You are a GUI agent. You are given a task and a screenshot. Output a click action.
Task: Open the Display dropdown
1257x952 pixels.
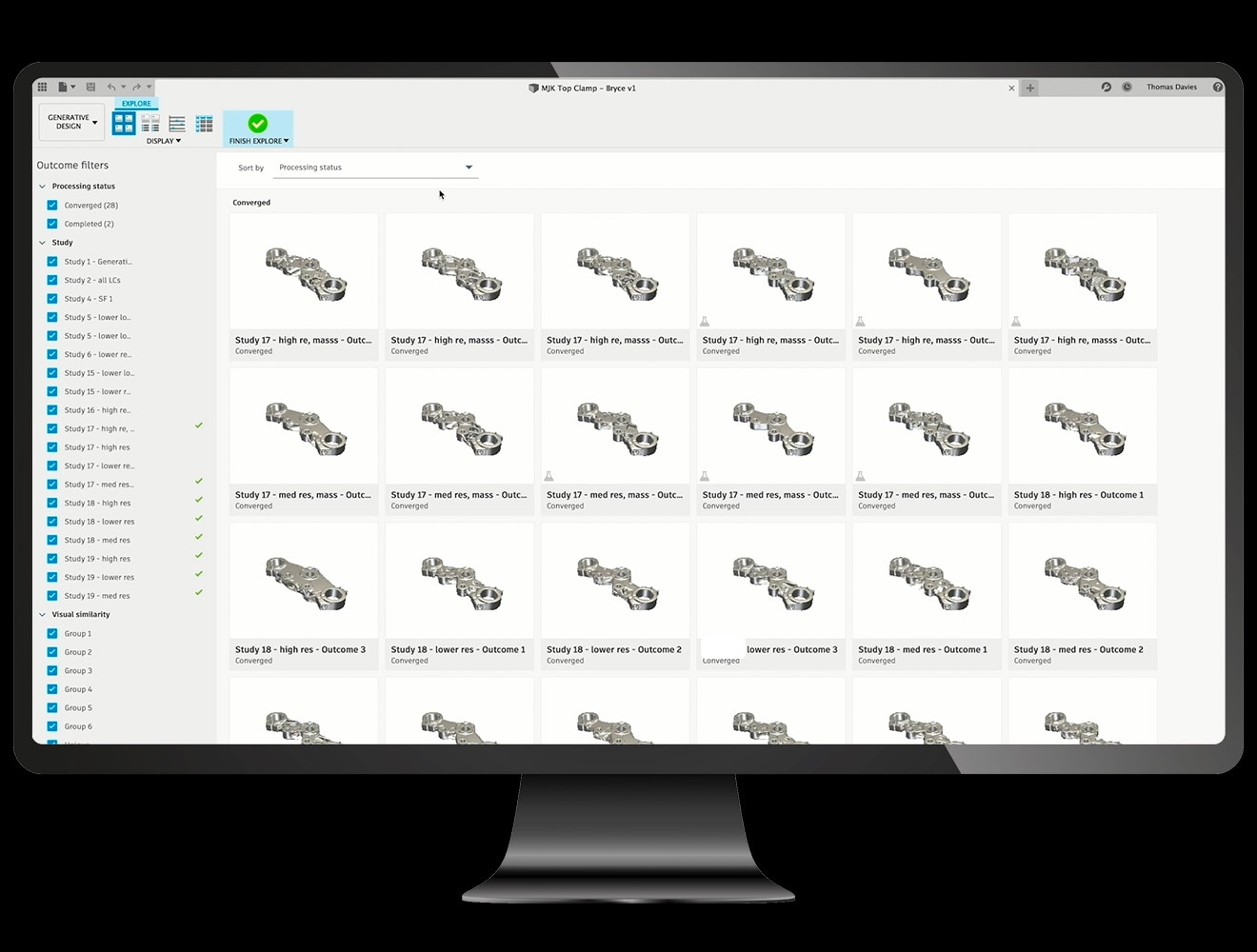[x=163, y=140]
